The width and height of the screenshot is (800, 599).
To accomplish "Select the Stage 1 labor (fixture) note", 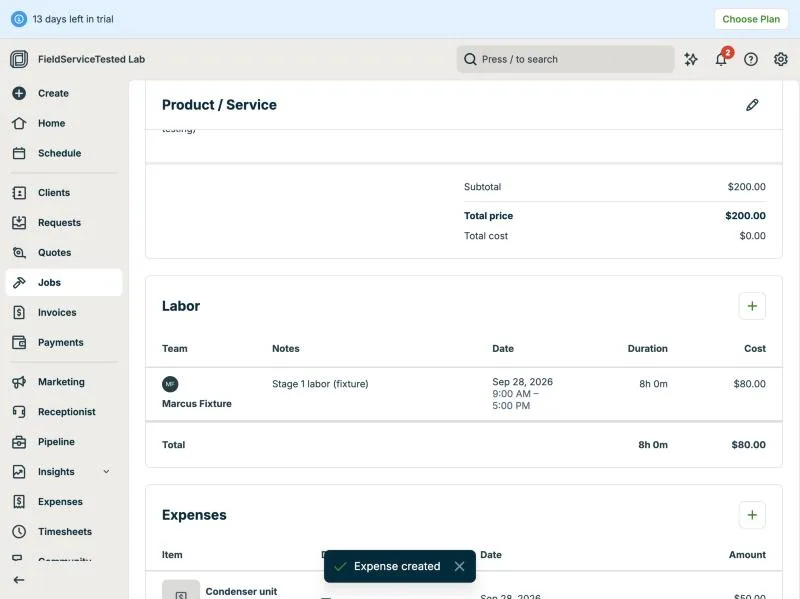I will [x=320, y=384].
